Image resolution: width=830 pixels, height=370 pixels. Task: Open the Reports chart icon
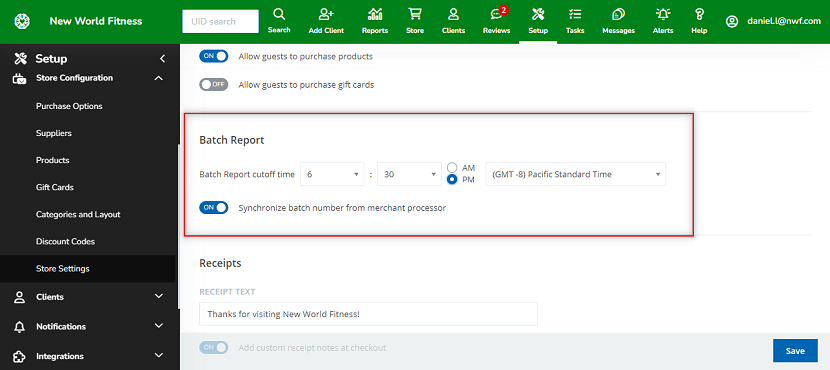[375, 14]
